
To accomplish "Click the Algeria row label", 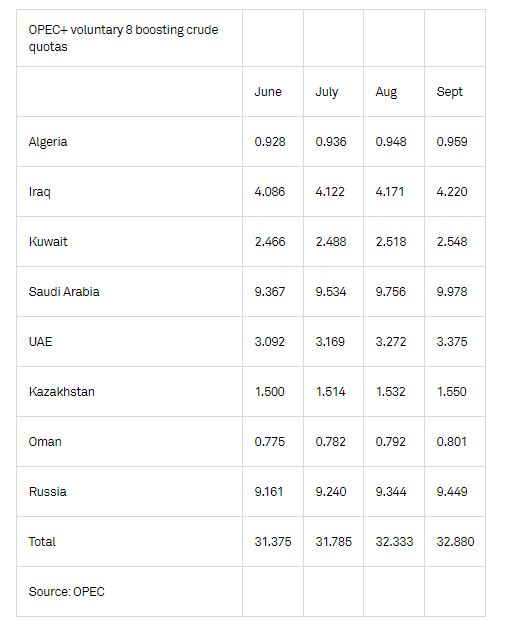I will [x=48, y=142].
